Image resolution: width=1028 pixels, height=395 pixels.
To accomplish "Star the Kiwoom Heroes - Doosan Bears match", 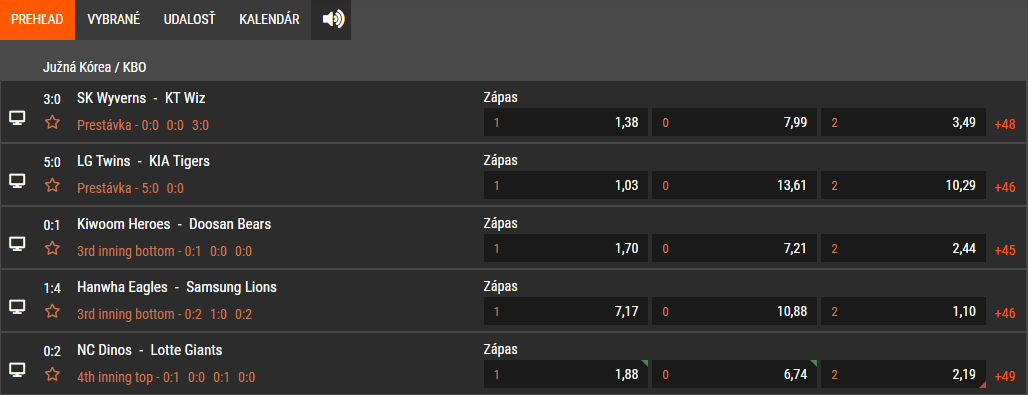I will click(x=52, y=249).
